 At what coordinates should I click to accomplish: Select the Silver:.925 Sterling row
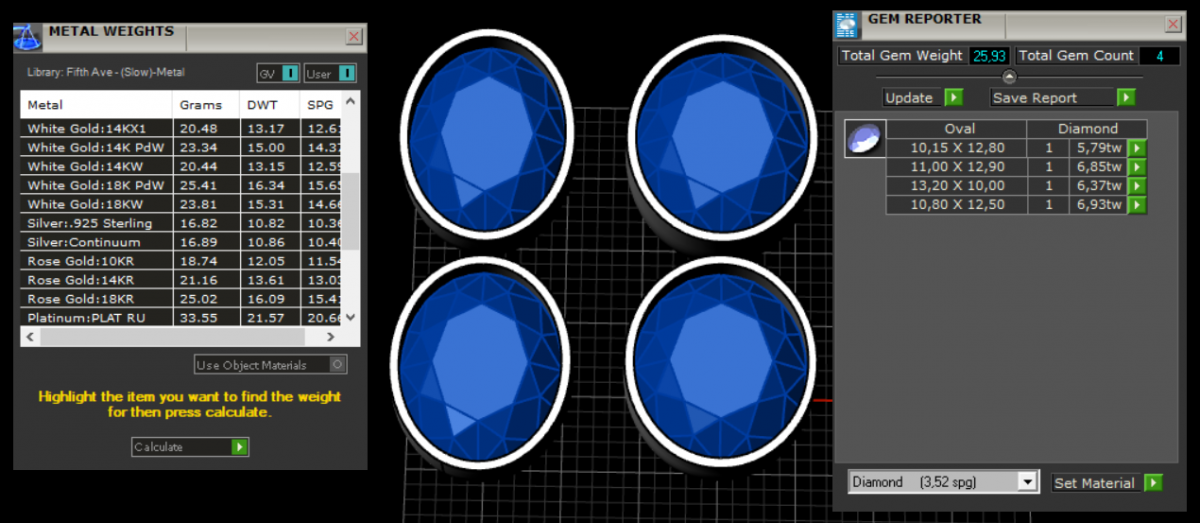point(181,223)
